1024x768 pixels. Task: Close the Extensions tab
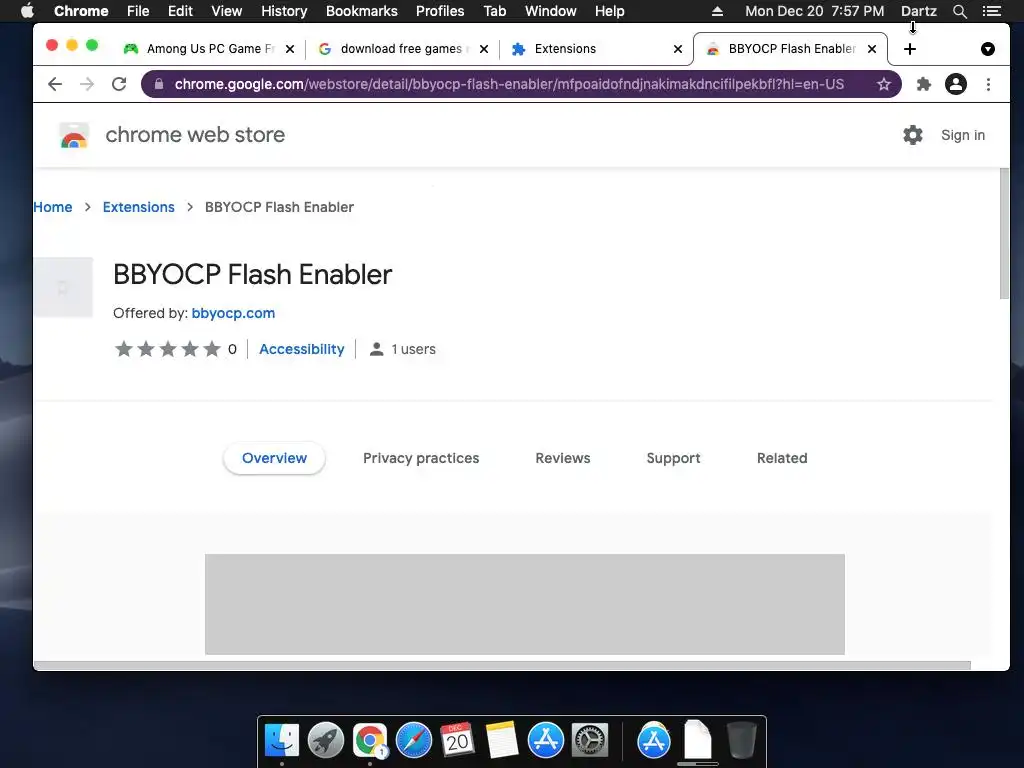click(678, 49)
